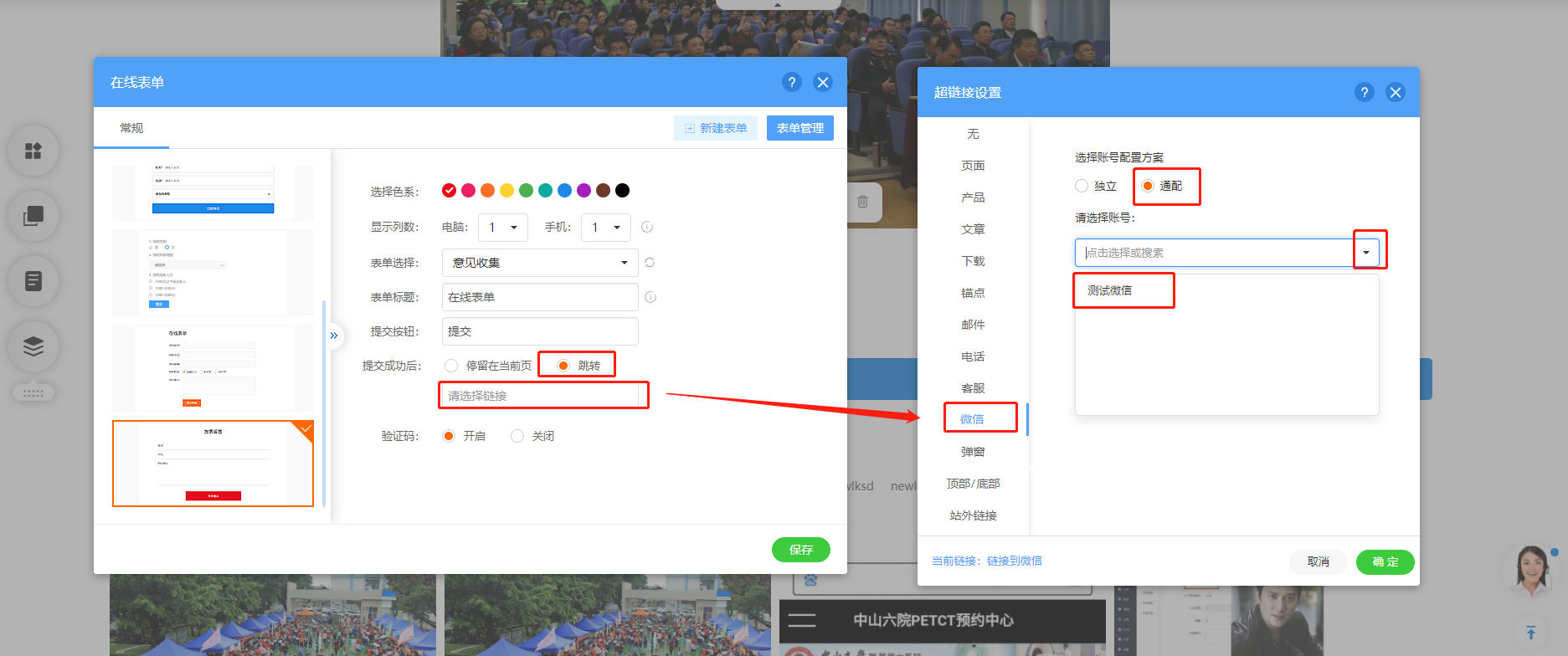
Task: Pick the green color swatch
Action: pyautogui.click(x=526, y=191)
